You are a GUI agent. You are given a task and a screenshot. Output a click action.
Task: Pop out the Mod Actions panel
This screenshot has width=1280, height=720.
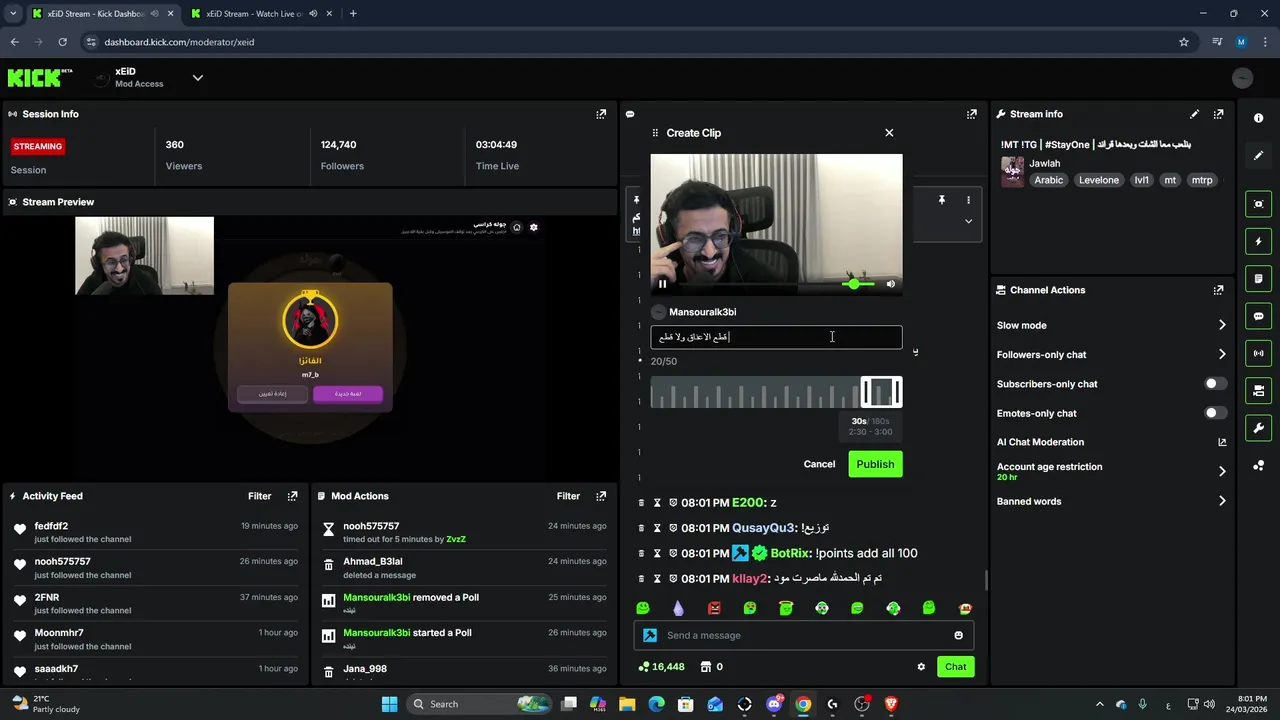[601, 496]
